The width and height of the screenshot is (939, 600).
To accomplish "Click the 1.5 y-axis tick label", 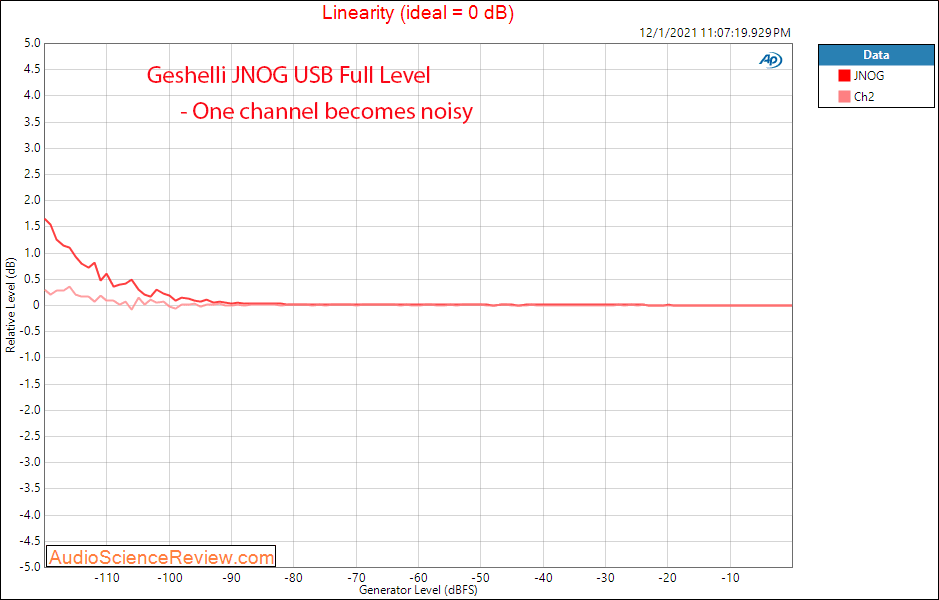I will click(x=33, y=226).
